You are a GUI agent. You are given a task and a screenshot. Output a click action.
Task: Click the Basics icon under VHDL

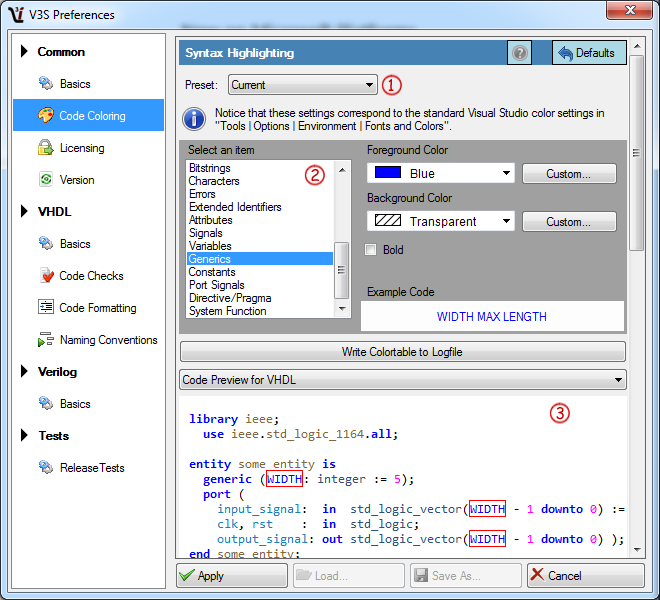pos(46,243)
